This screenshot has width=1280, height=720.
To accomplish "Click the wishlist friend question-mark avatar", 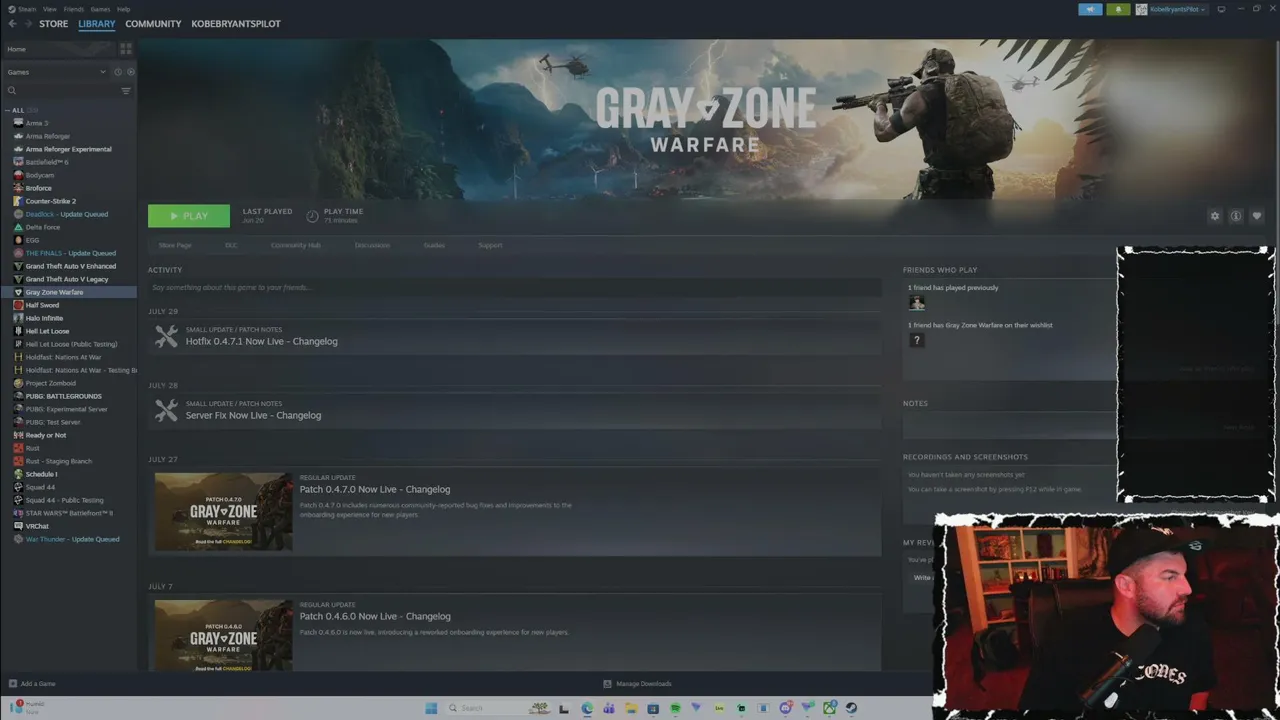I will (x=916, y=340).
